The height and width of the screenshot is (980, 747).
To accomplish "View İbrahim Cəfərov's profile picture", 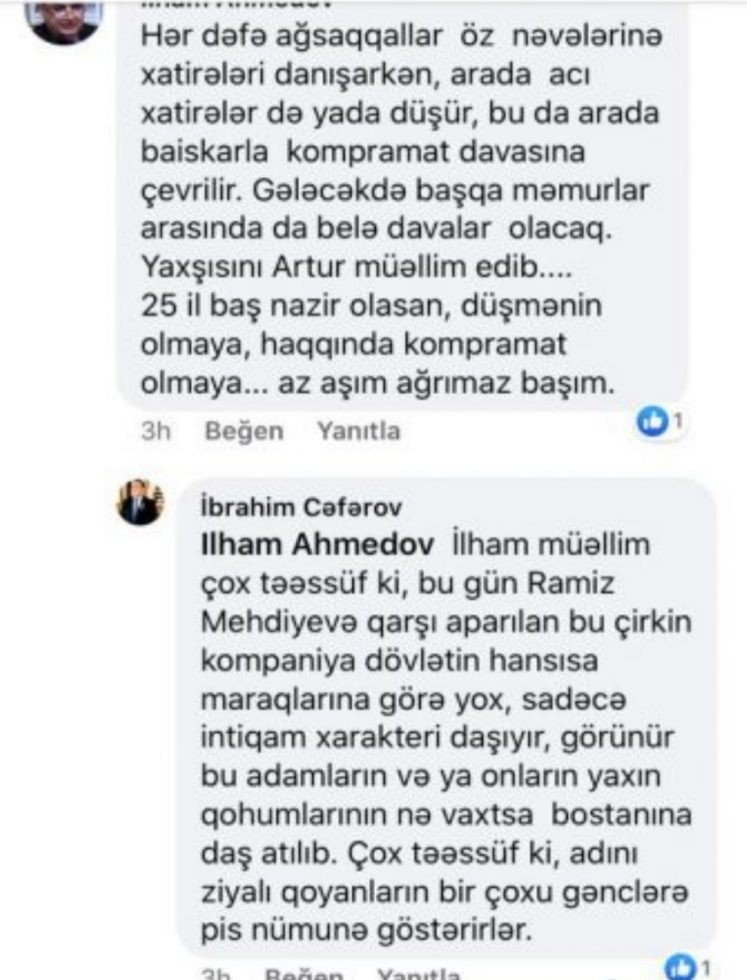I will coord(141,502).
